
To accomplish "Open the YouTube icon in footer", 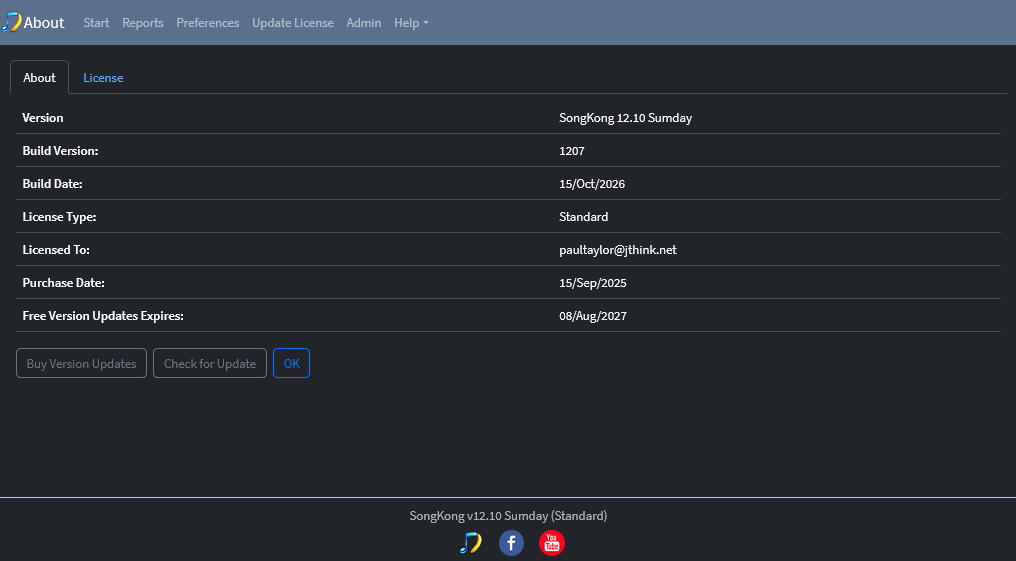I will 552,543.
